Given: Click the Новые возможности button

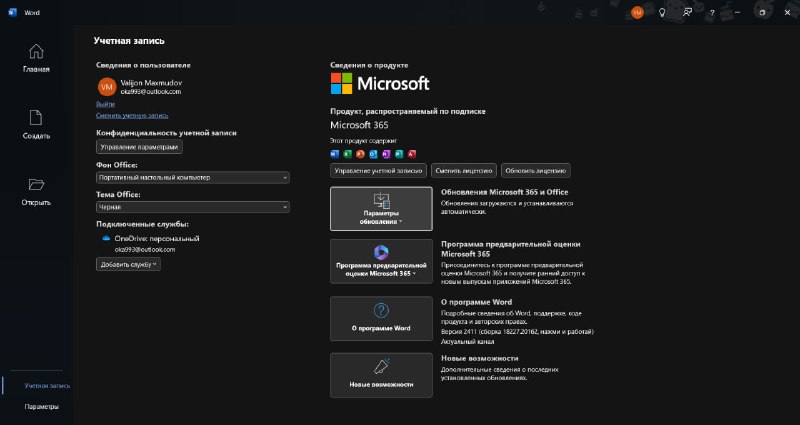Looking at the screenshot, I should (x=381, y=375).
